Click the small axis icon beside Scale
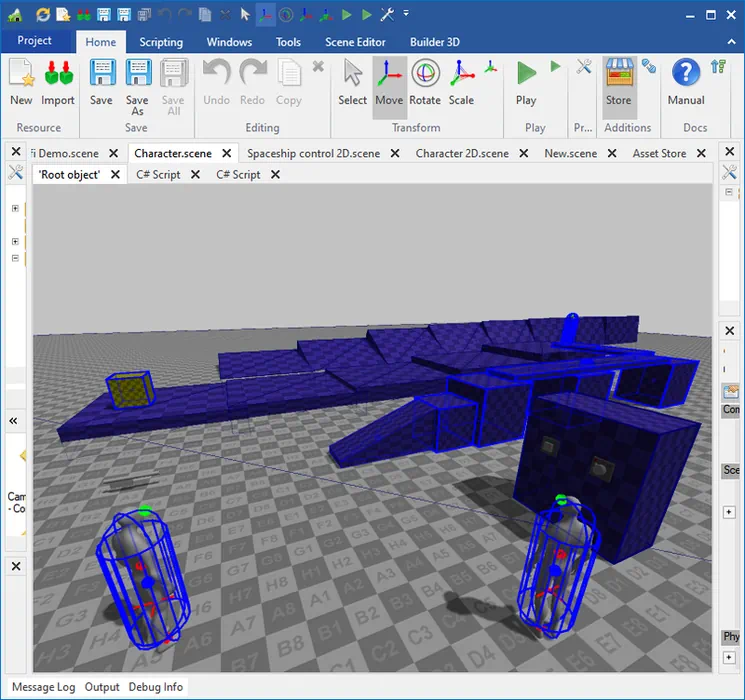Image resolution: width=745 pixels, height=700 pixels. pyautogui.click(x=491, y=67)
